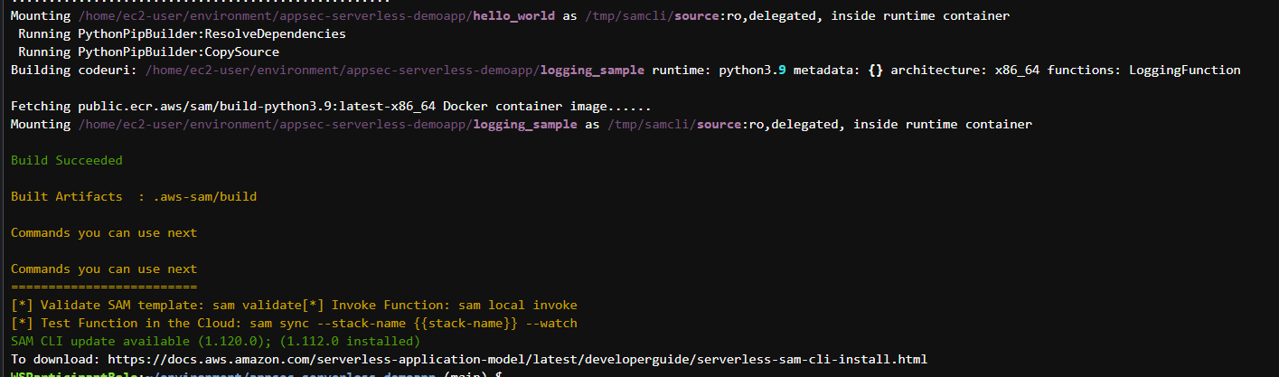1279x377 pixels.
Task: Click the 'SAM CLI update available (1.120.0)' notice
Action: coord(215,341)
